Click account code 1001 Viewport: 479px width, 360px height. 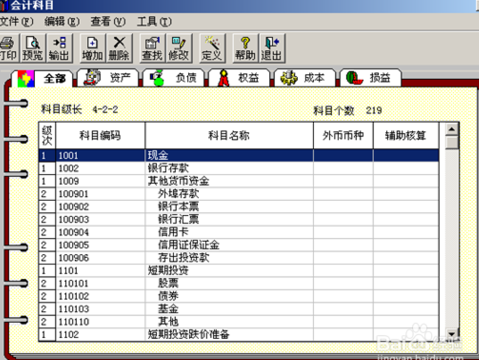coord(68,156)
